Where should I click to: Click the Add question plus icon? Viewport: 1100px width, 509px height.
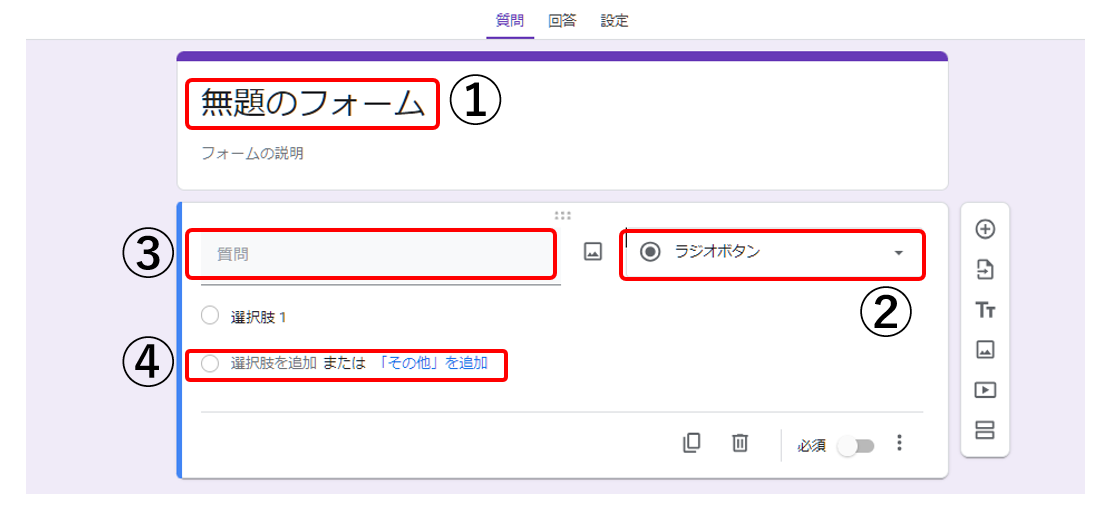(986, 229)
